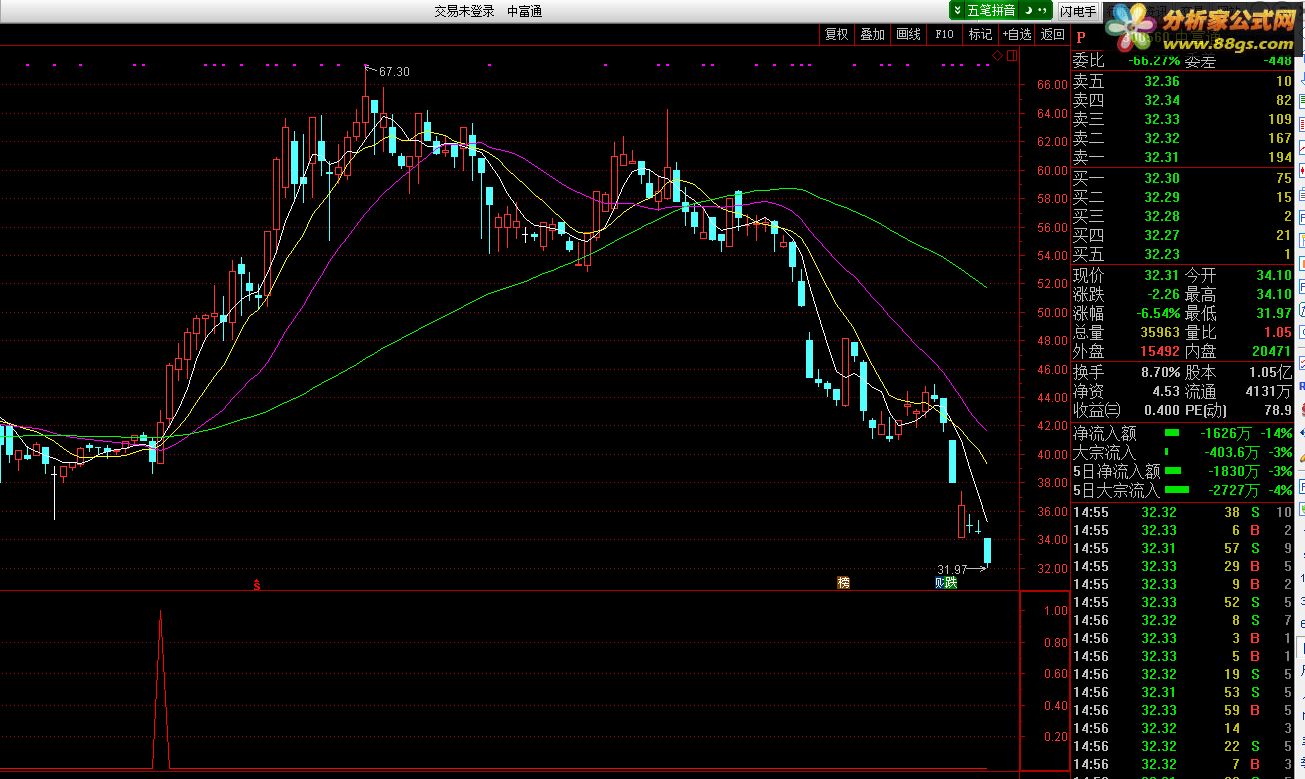Click the 今开 34.10 value
Image resolution: width=1305 pixels, height=779 pixels.
[x=1273, y=275]
